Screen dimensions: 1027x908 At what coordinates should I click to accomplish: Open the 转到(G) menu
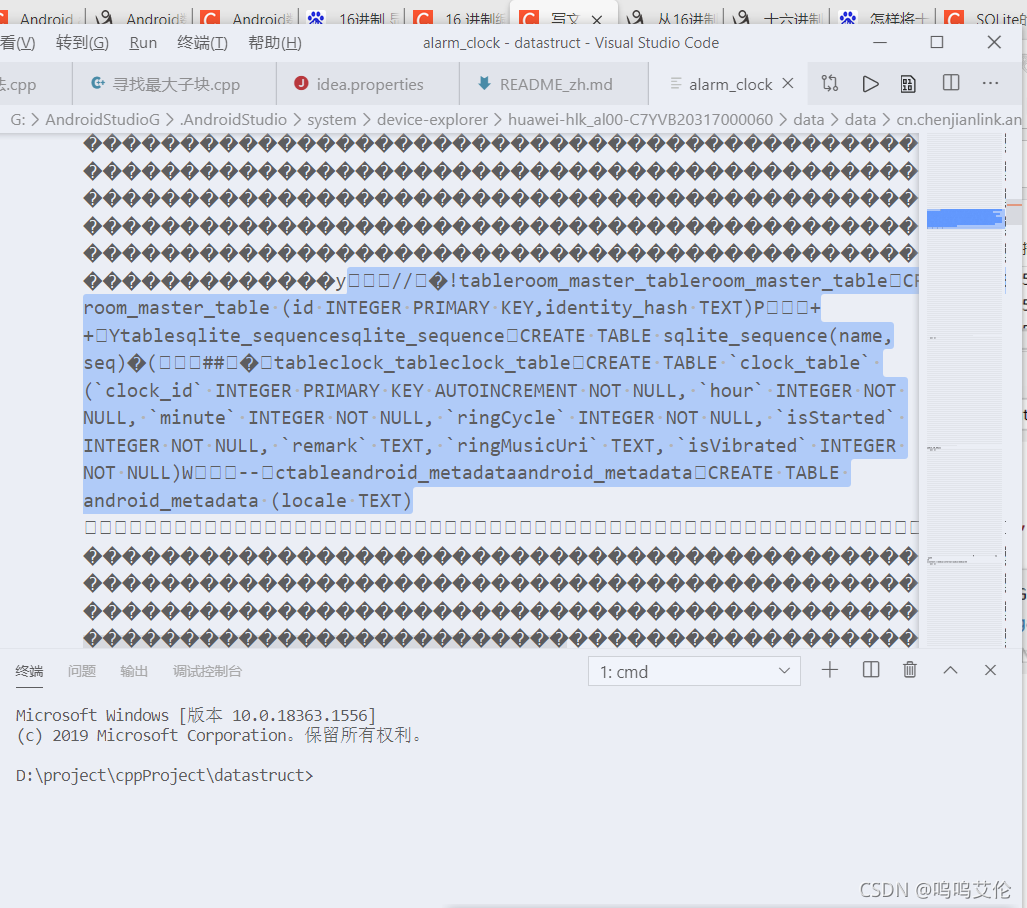tap(83, 43)
